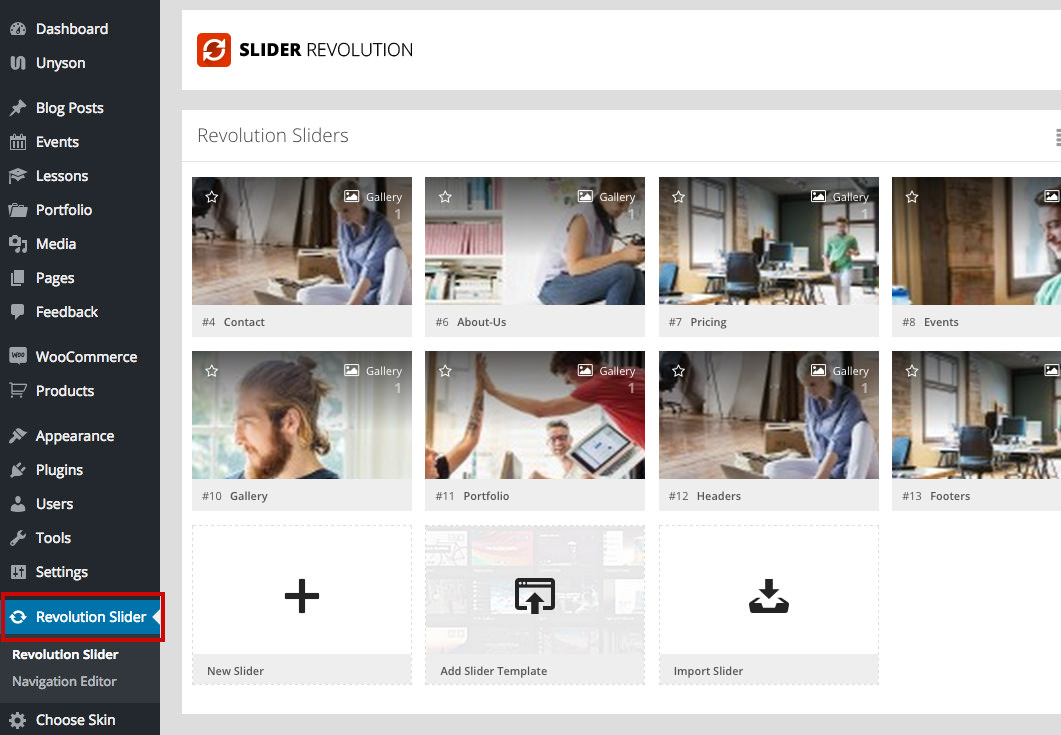
Task: Open the #6 About-Us slider thumbnail
Action: pyautogui.click(x=535, y=241)
